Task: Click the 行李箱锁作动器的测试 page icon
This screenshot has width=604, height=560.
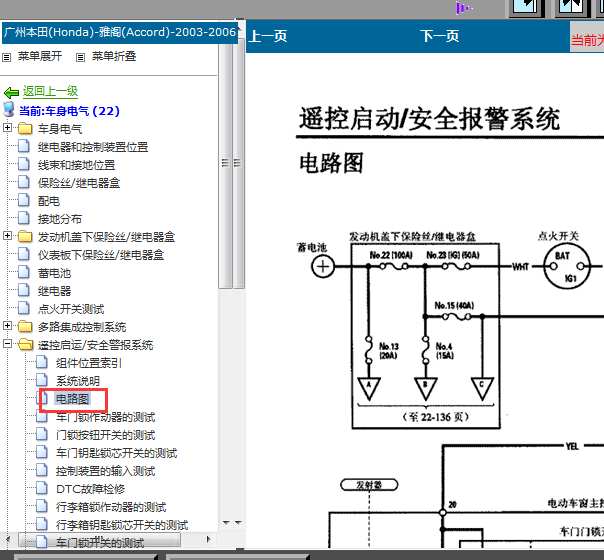Action: [42, 506]
